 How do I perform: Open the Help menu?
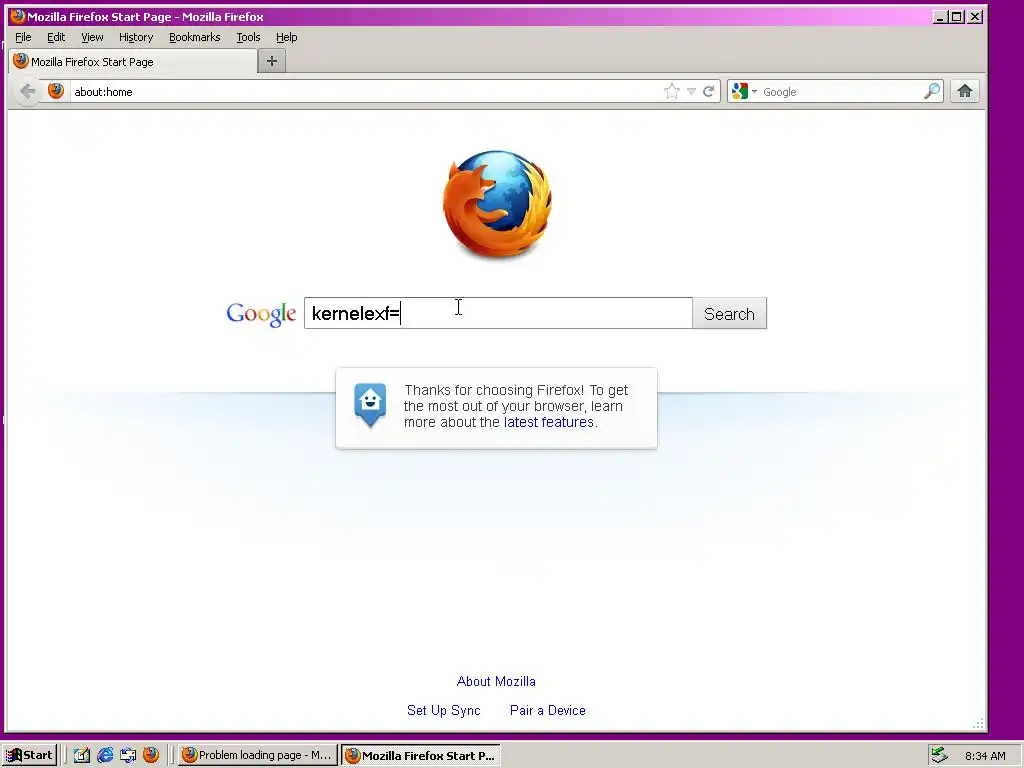click(286, 37)
